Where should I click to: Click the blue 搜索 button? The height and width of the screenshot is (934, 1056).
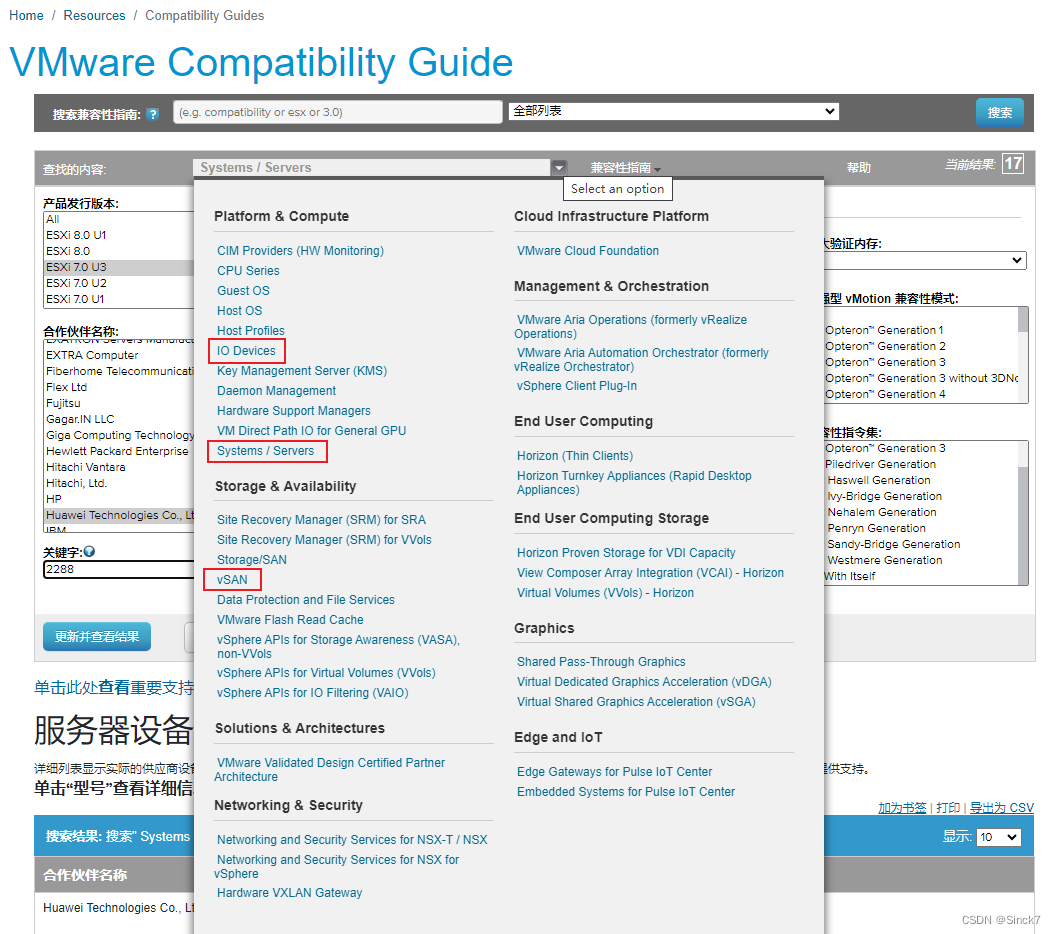999,112
